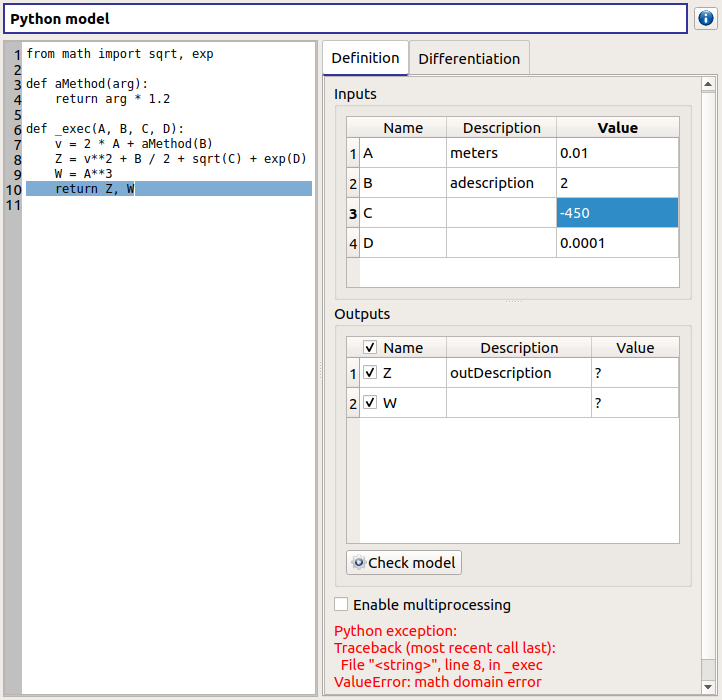Click the Name column header in Inputs
The width and height of the screenshot is (722, 700).
tap(403, 128)
